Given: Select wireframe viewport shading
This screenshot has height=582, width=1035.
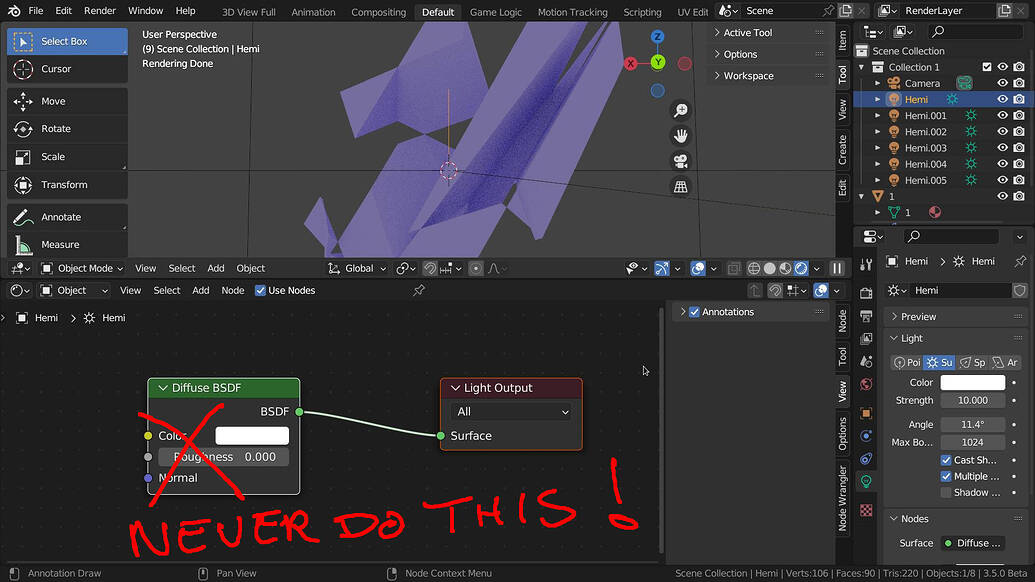Looking at the screenshot, I should (x=754, y=269).
